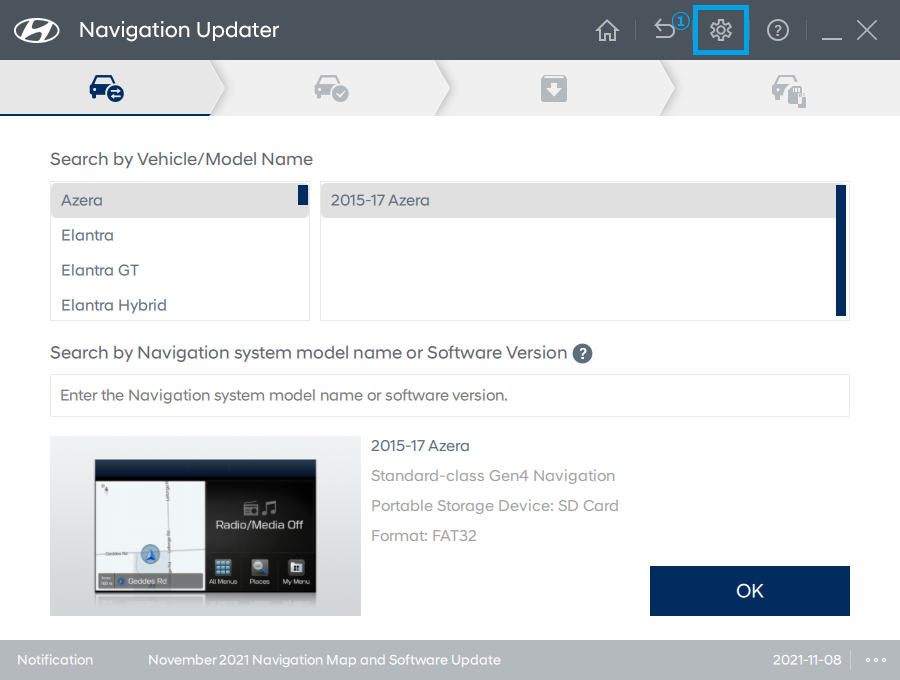Select 2015-17 Azera in the model list
Screen dimensions: 900x680
[x=379, y=200]
